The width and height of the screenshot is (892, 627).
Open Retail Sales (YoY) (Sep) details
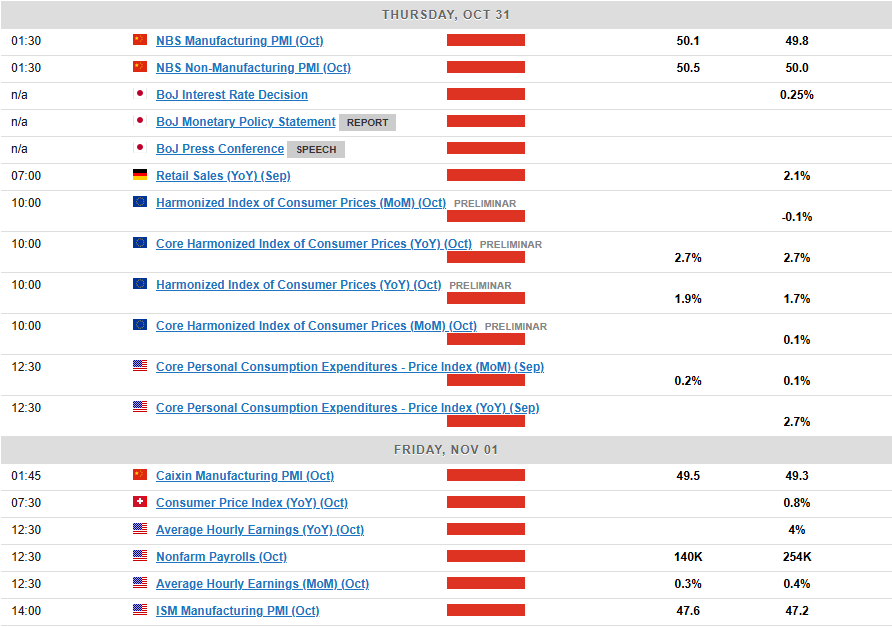[223, 176]
